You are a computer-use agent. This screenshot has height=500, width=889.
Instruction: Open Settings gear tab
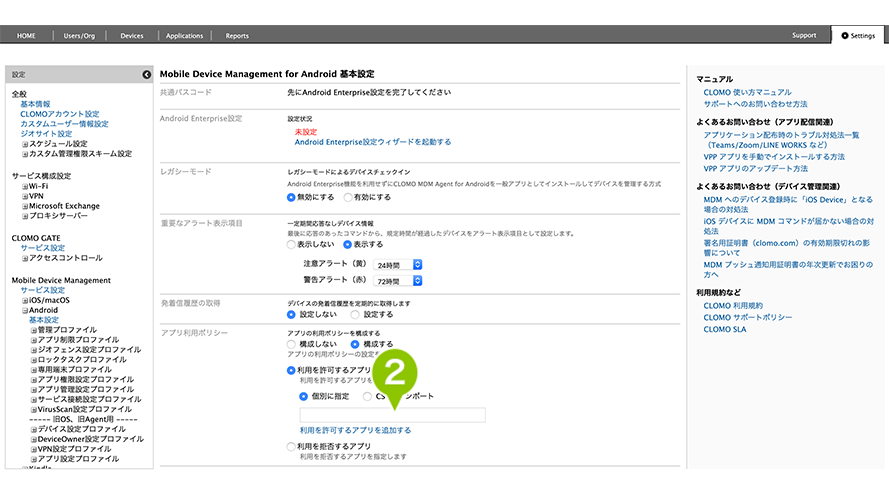pyautogui.click(x=858, y=35)
